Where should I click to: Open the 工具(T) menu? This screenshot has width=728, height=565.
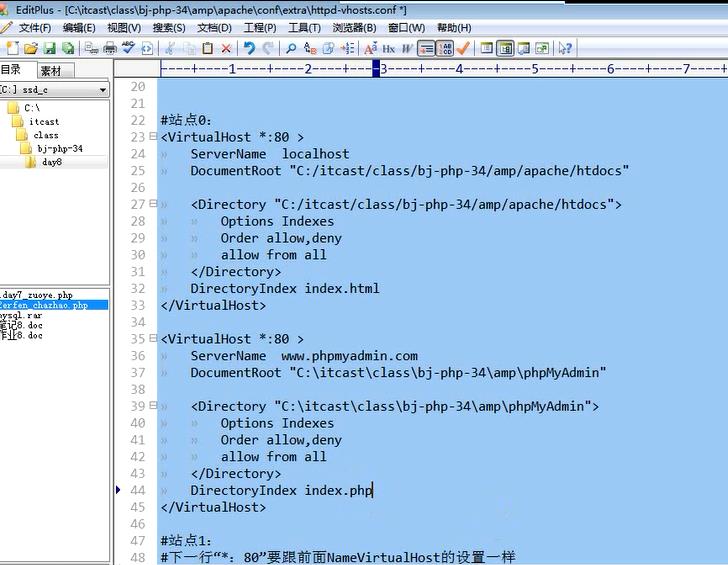click(x=305, y=28)
